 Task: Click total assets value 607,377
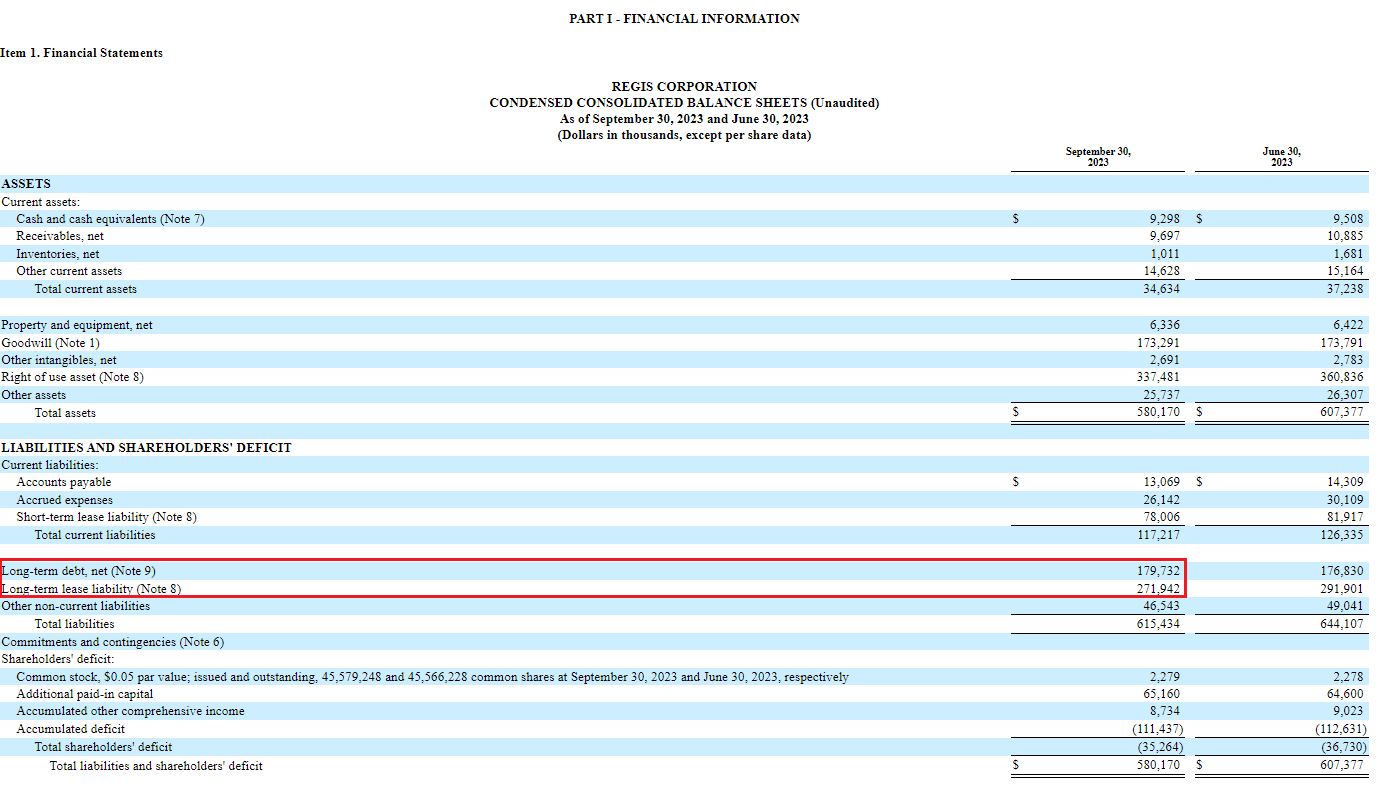point(1341,412)
